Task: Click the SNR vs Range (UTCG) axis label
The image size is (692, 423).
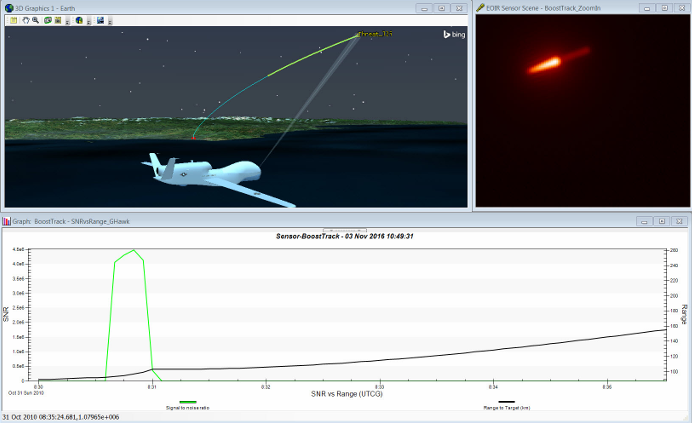Action: point(346,393)
